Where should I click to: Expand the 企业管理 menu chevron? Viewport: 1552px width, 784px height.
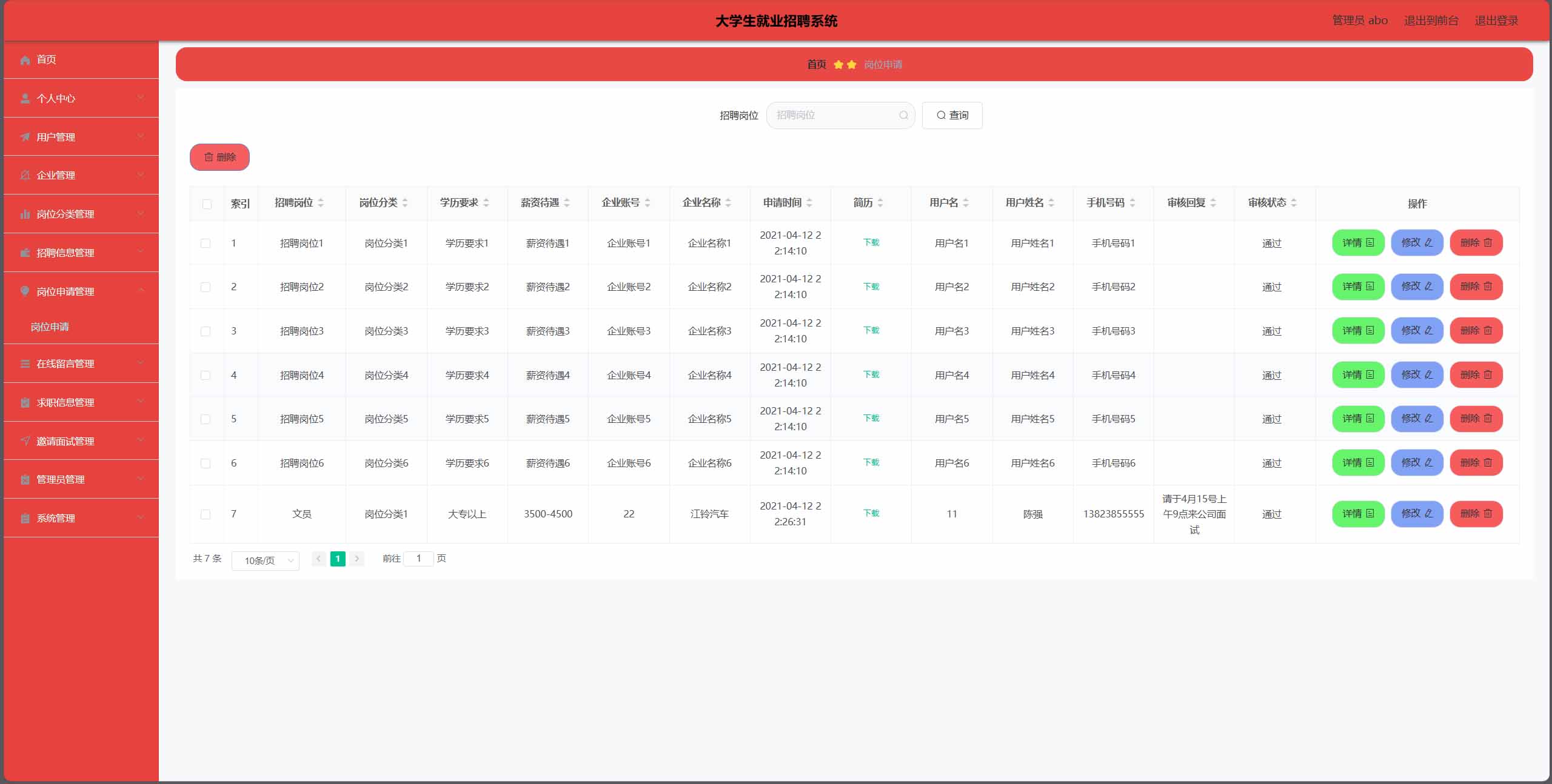click(141, 174)
